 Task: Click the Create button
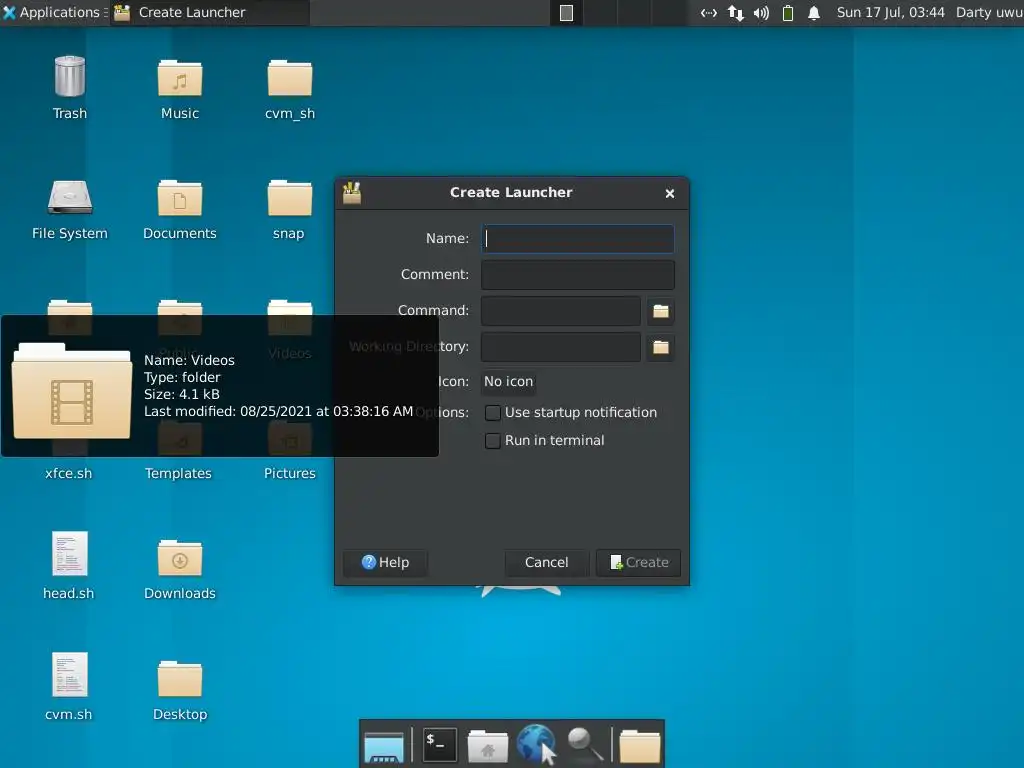[639, 562]
